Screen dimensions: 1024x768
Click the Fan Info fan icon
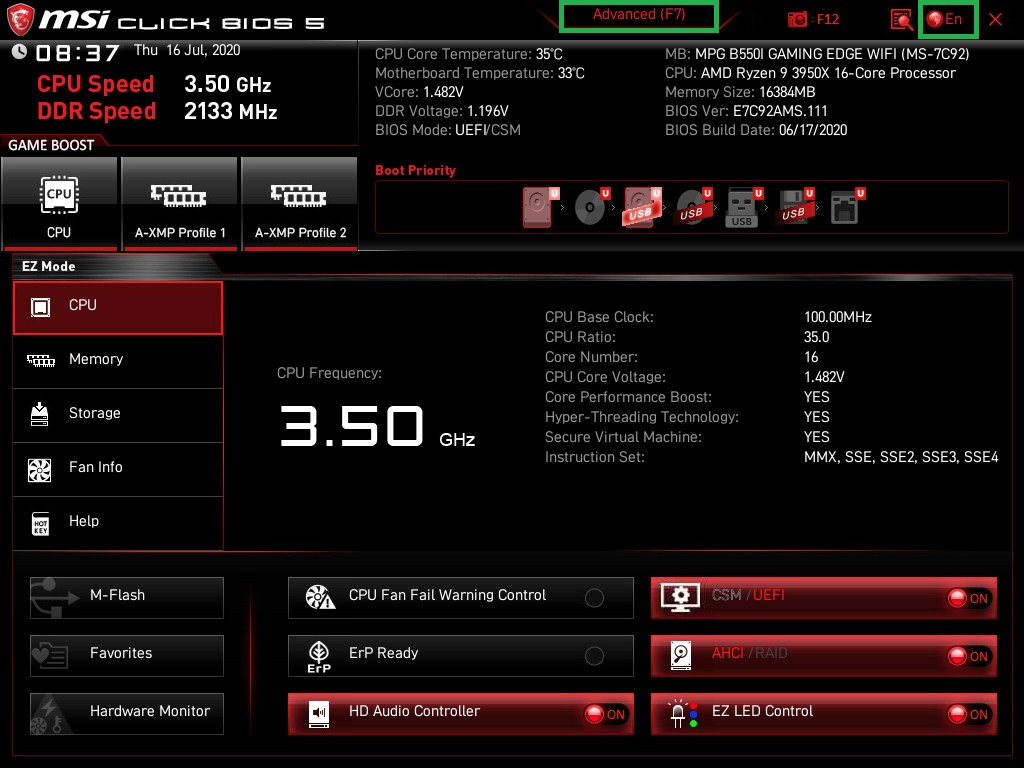coord(40,470)
